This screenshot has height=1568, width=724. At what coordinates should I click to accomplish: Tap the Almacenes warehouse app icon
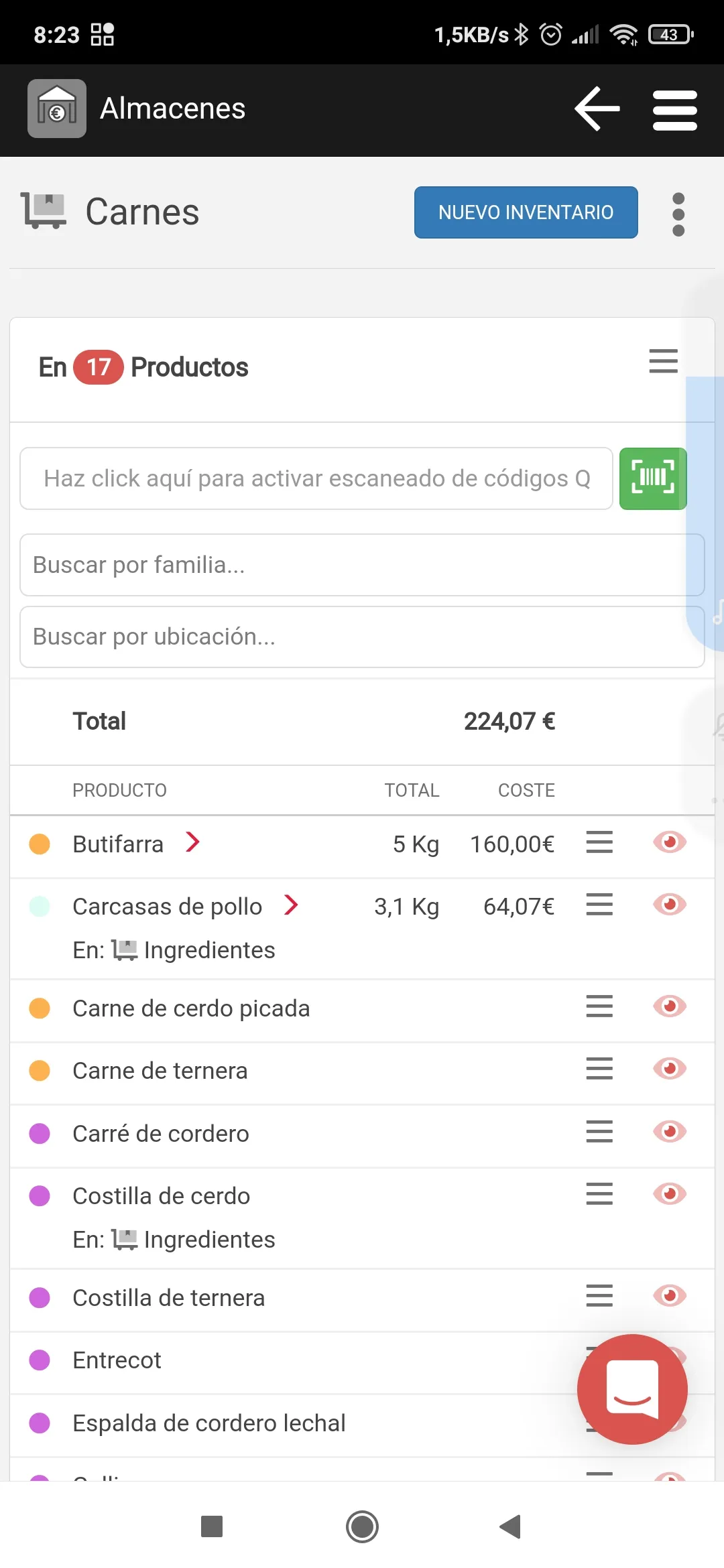pos(57,109)
